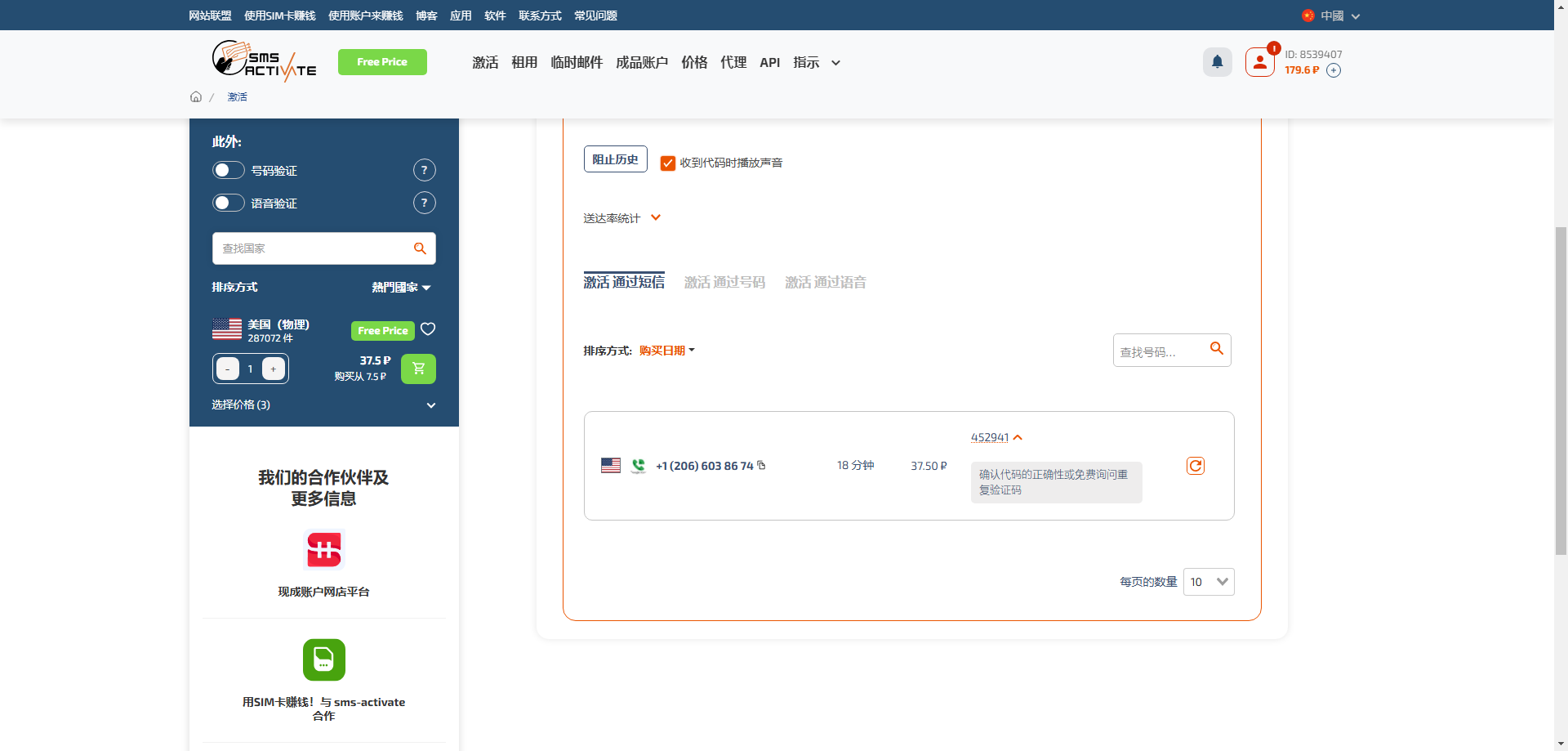Toggle the 号码验证 switch
Screen dimensions: 1568x751
pos(229,170)
